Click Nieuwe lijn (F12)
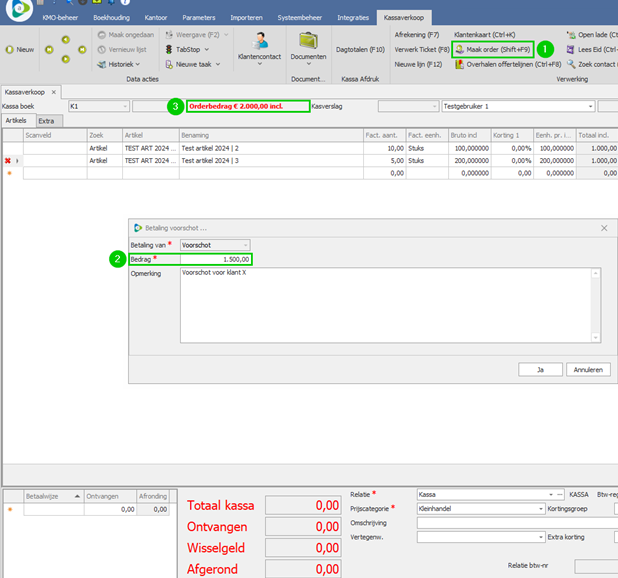 [x=418, y=64]
